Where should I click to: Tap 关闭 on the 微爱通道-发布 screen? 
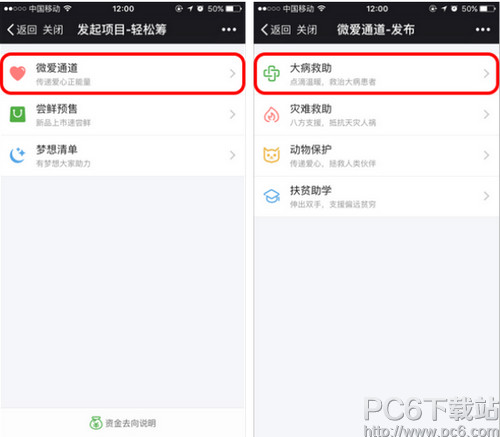click(x=307, y=30)
